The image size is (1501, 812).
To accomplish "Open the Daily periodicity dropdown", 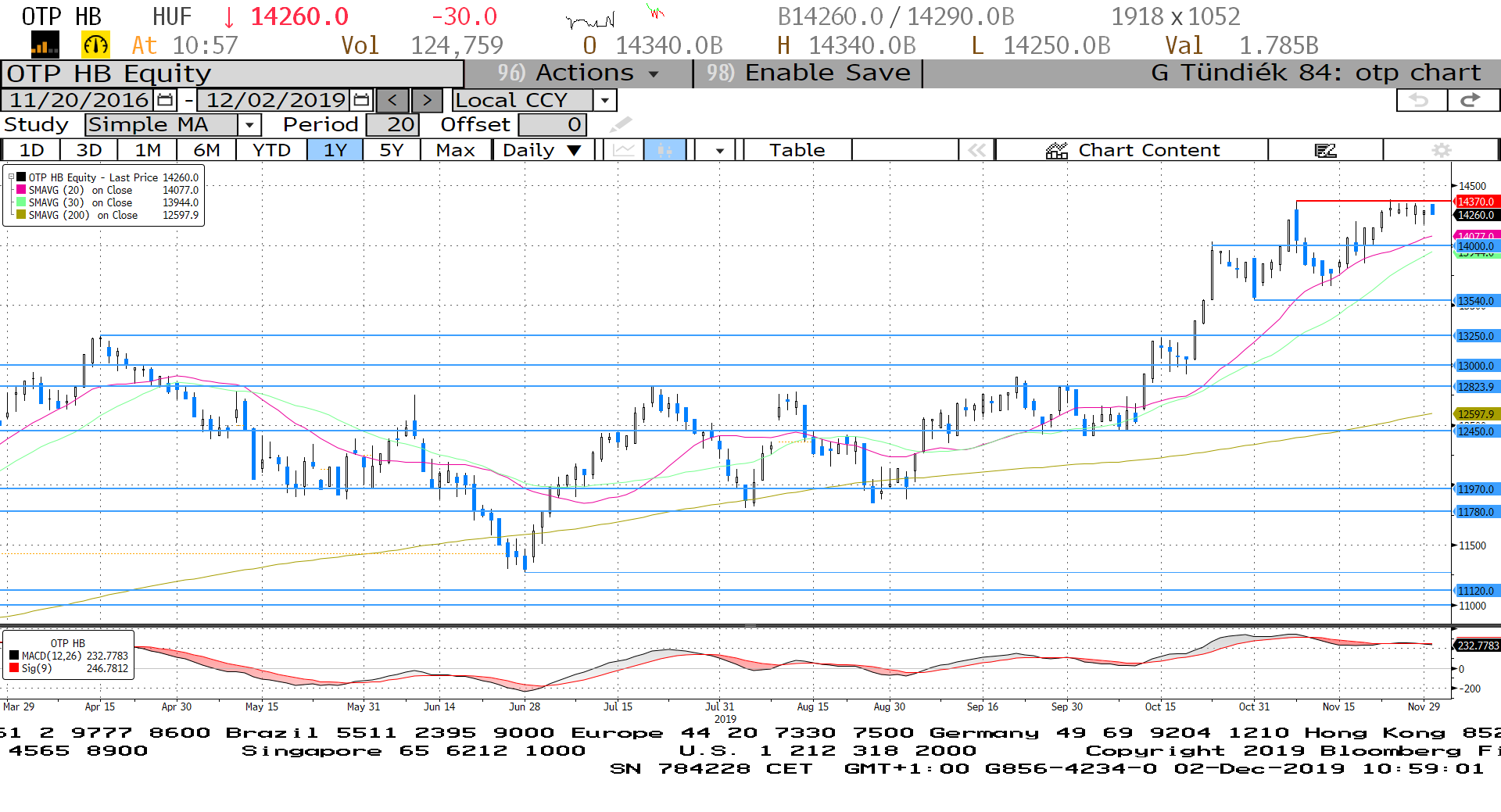I will pos(543,150).
